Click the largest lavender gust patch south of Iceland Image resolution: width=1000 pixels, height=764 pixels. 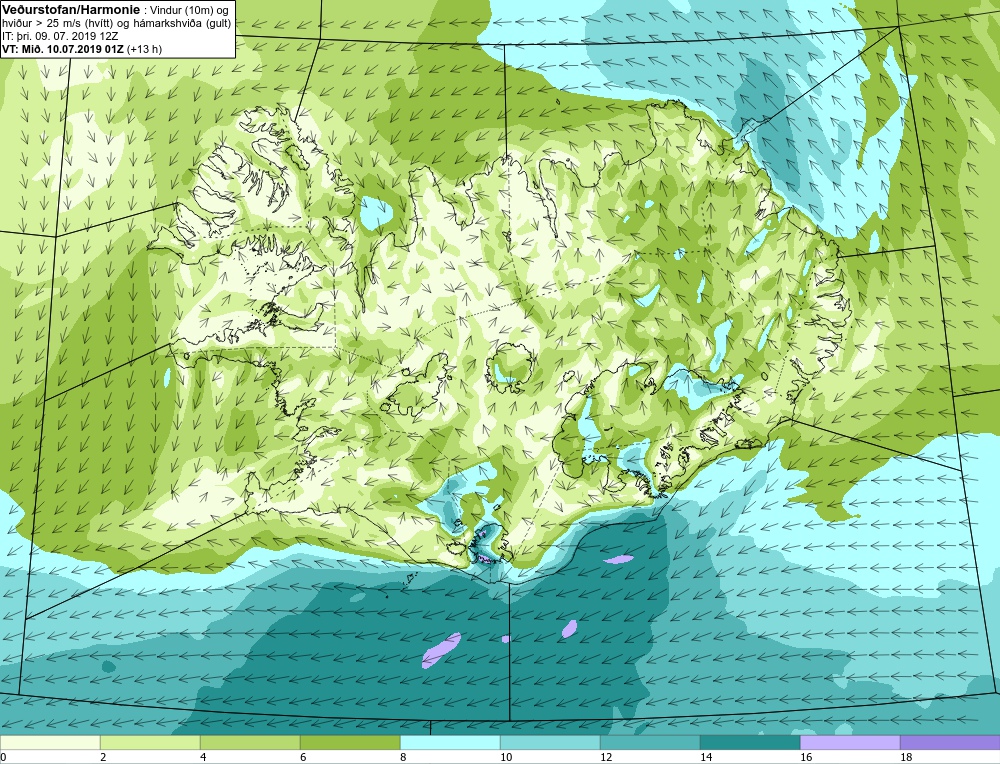coord(441,650)
